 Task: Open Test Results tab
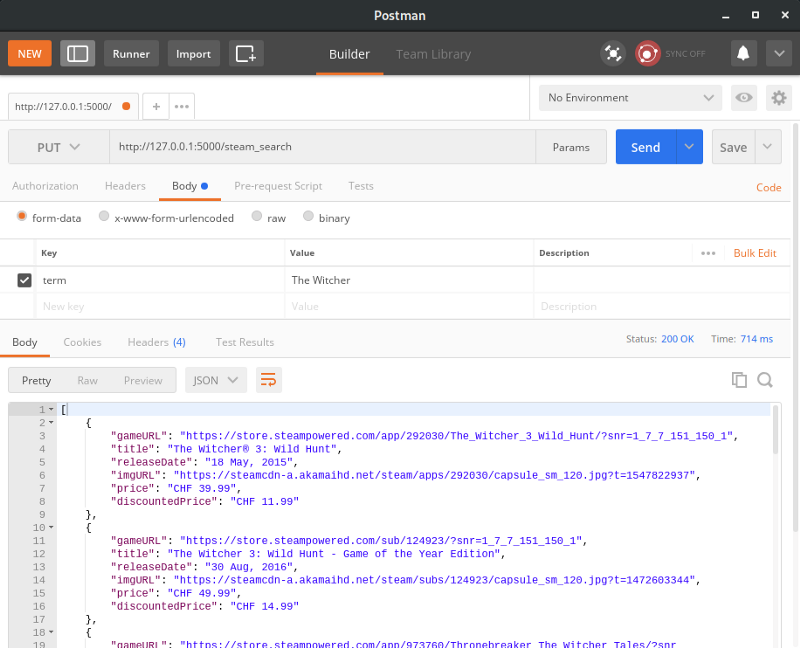click(x=245, y=342)
